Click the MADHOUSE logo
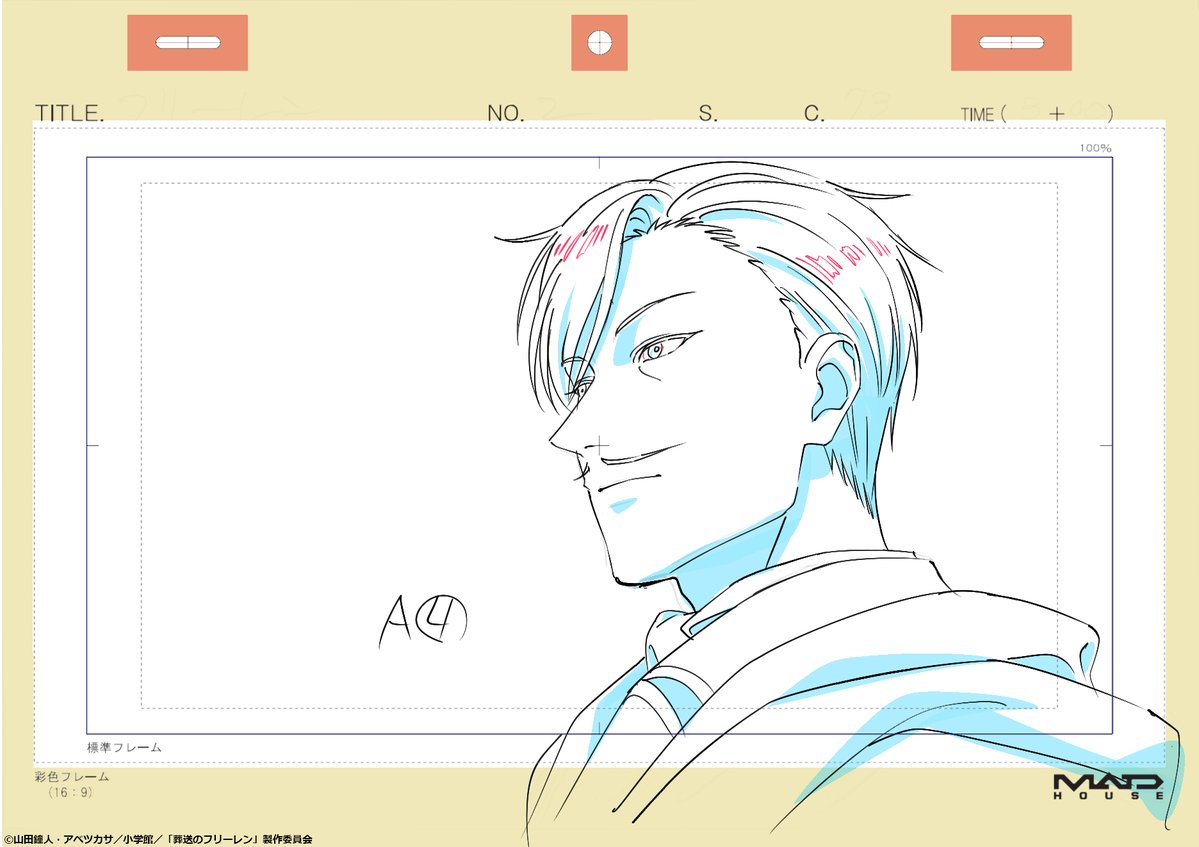The width and height of the screenshot is (1199, 847). 1108,786
